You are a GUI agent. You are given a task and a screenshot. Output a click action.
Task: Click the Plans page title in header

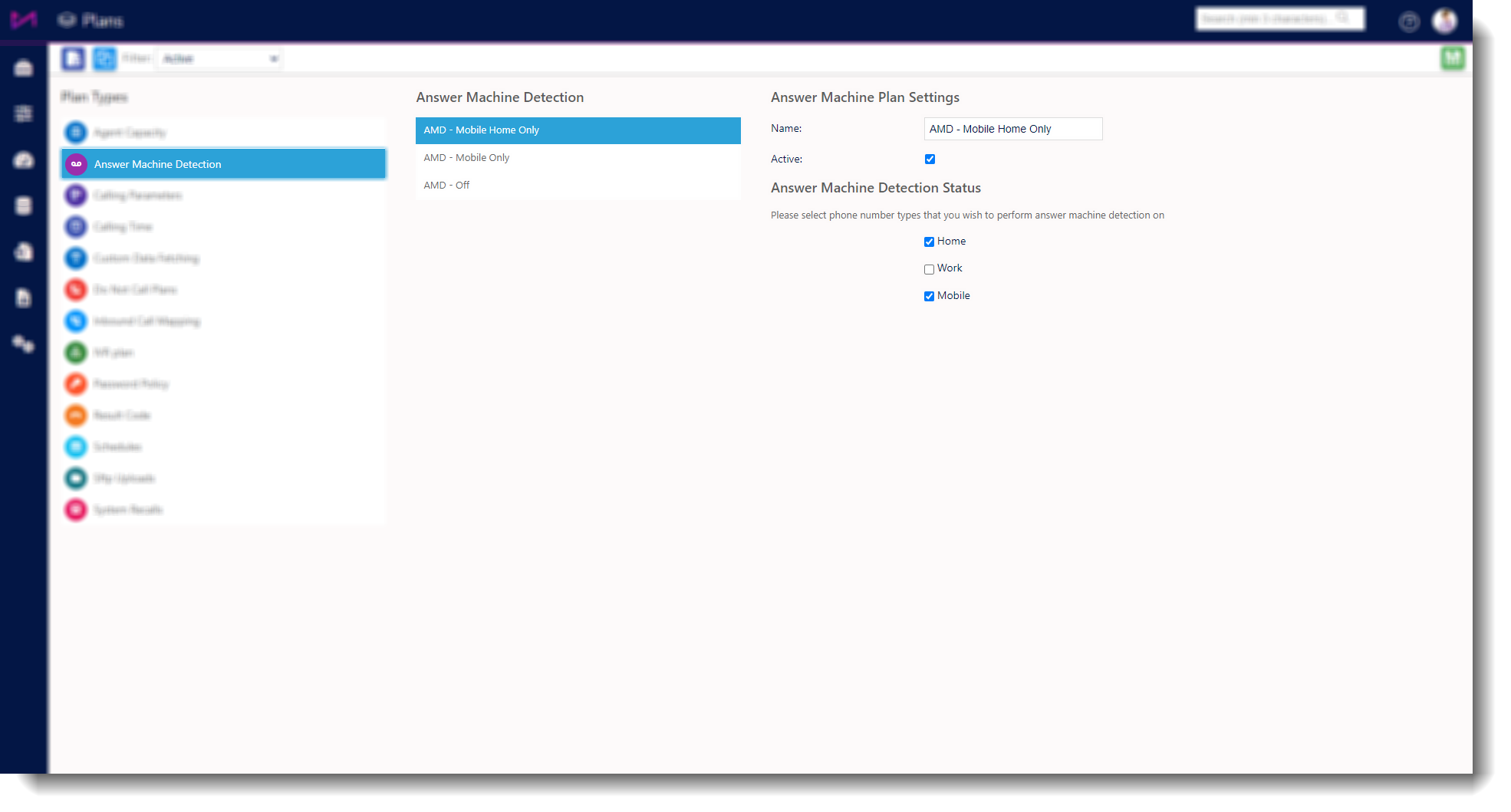[x=102, y=21]
